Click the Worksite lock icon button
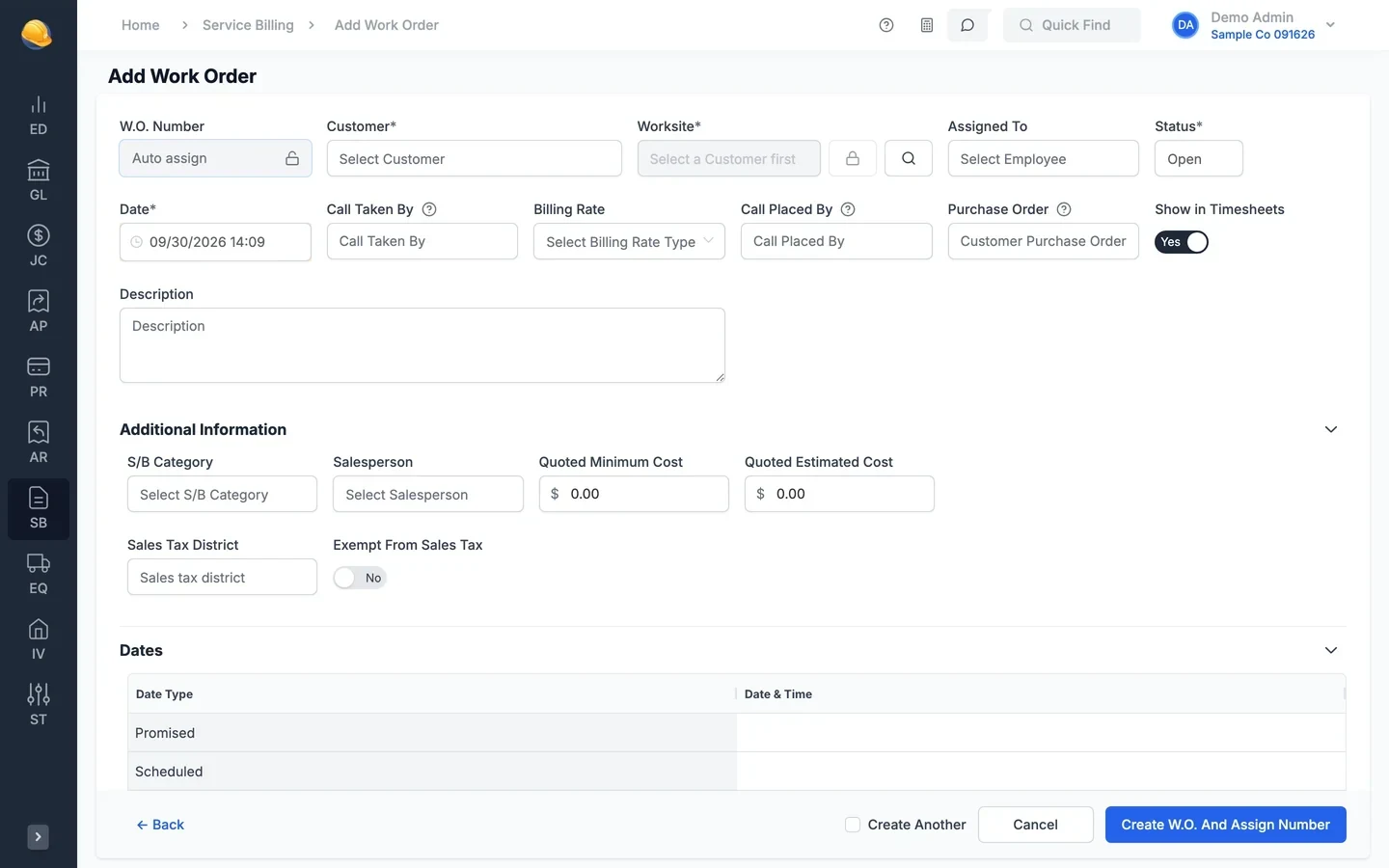This screenshot has width=1389, height=868. pos(853,158)
